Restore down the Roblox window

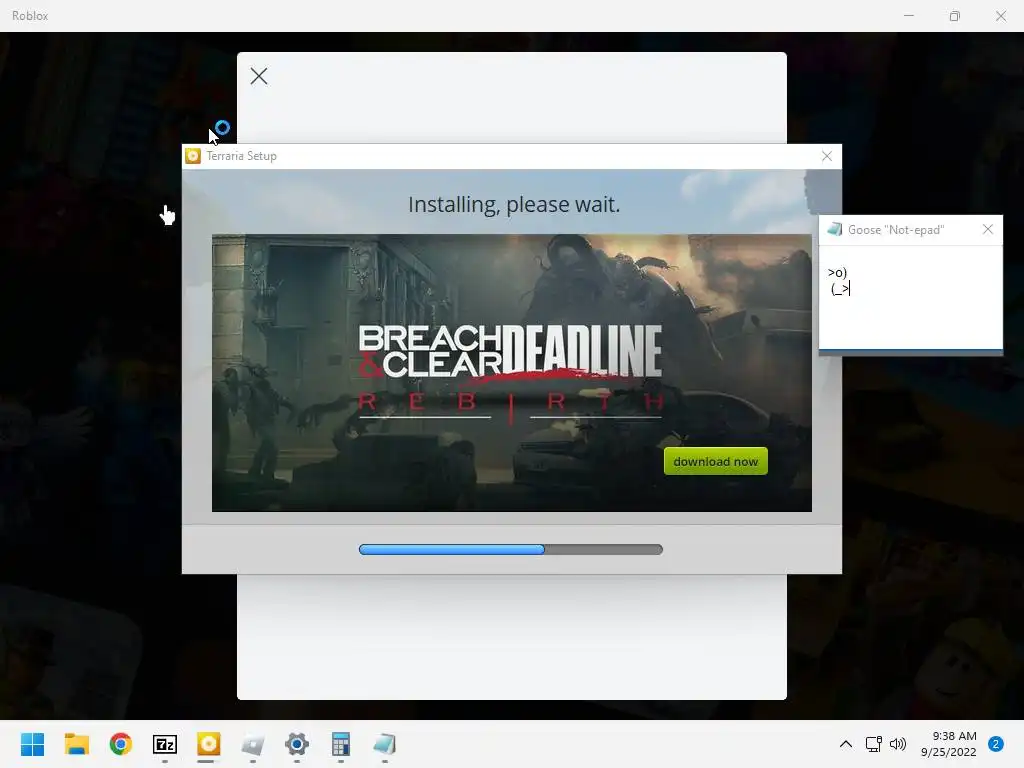(x=955, y=16)
